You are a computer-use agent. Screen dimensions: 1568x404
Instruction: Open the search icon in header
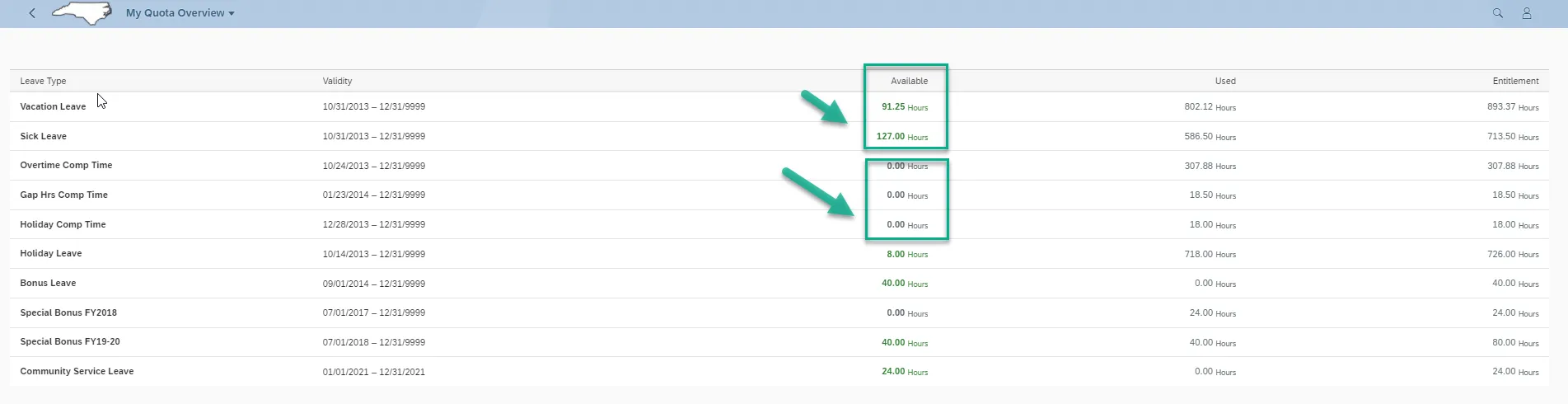1497,13
